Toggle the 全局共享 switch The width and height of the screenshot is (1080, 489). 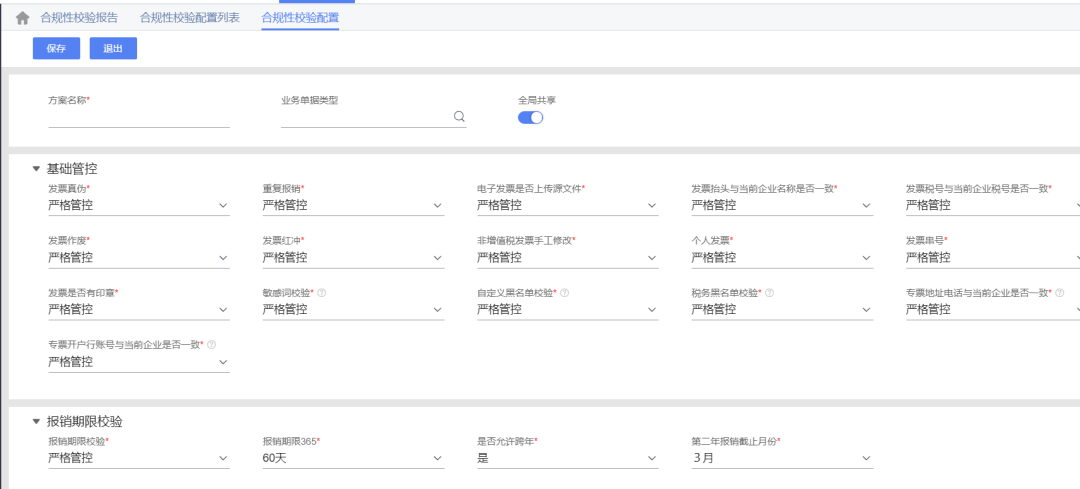pos(530,118)
